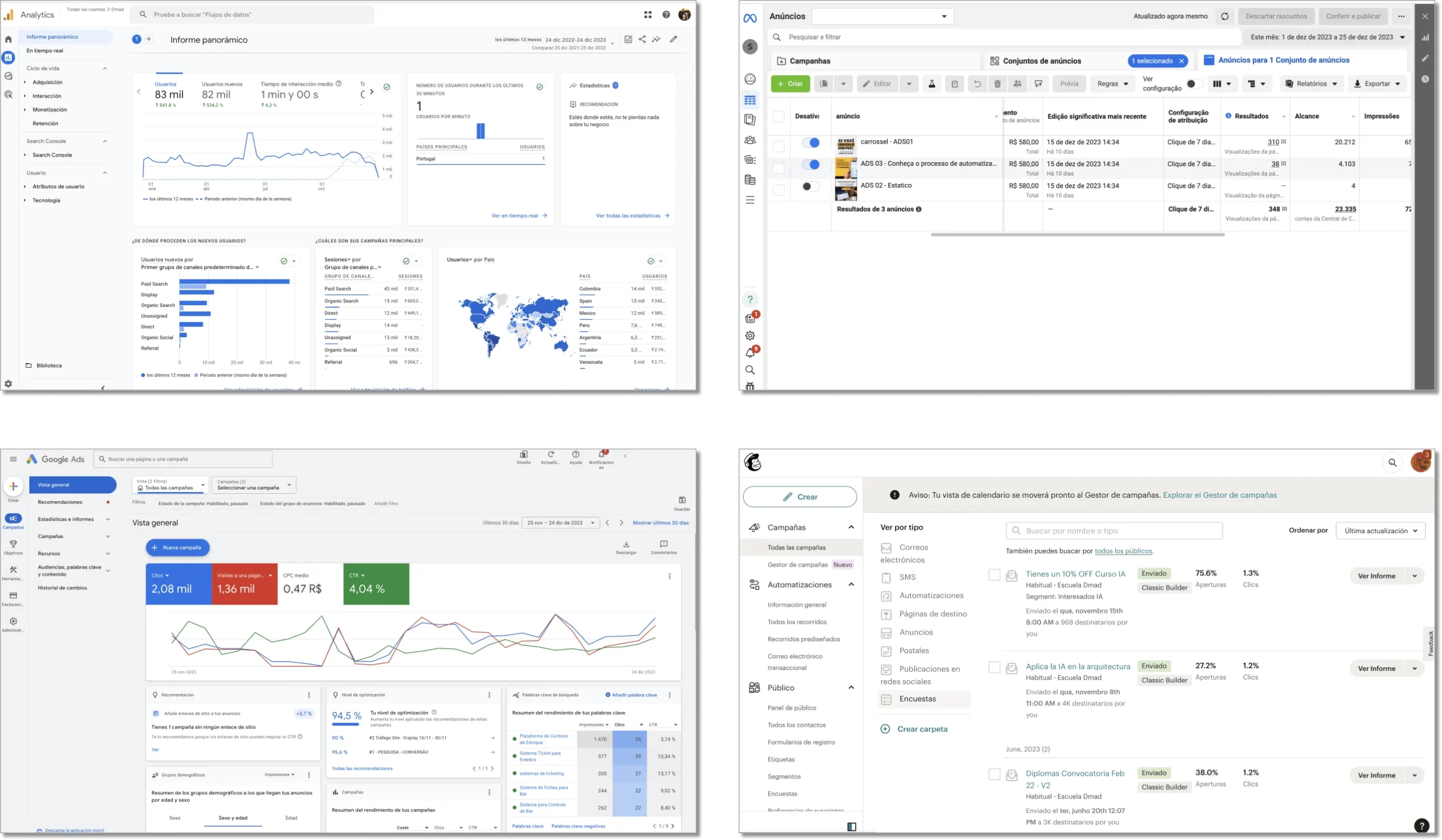The width and height of the screenshot is (1442, 840).
Task: Open Ver en tiempo real link
Action: click(x=519, y=216)
